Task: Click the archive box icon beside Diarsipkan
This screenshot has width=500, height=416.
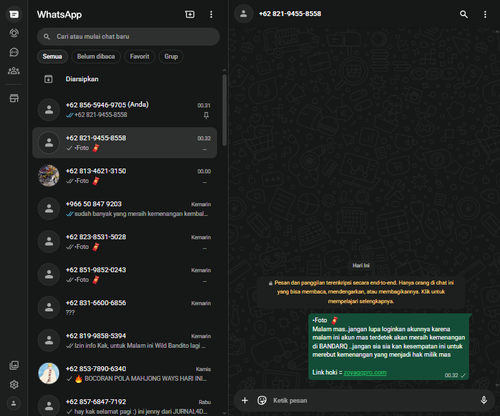Action: [48, 79]
